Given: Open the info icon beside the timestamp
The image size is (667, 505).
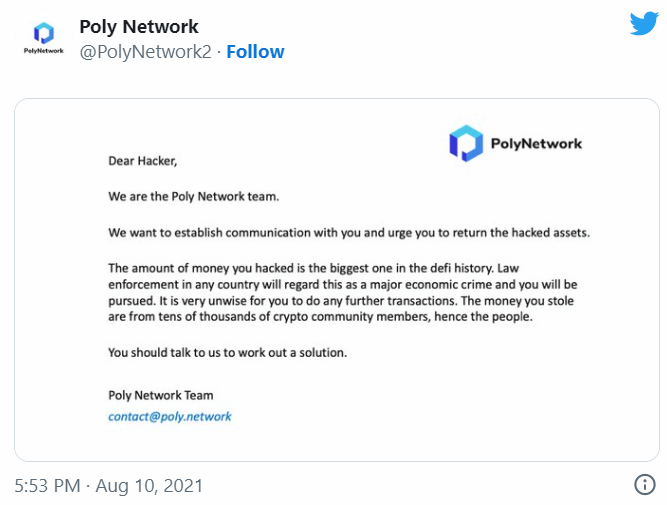Looking at the screenshot, I should pos(645,485).
